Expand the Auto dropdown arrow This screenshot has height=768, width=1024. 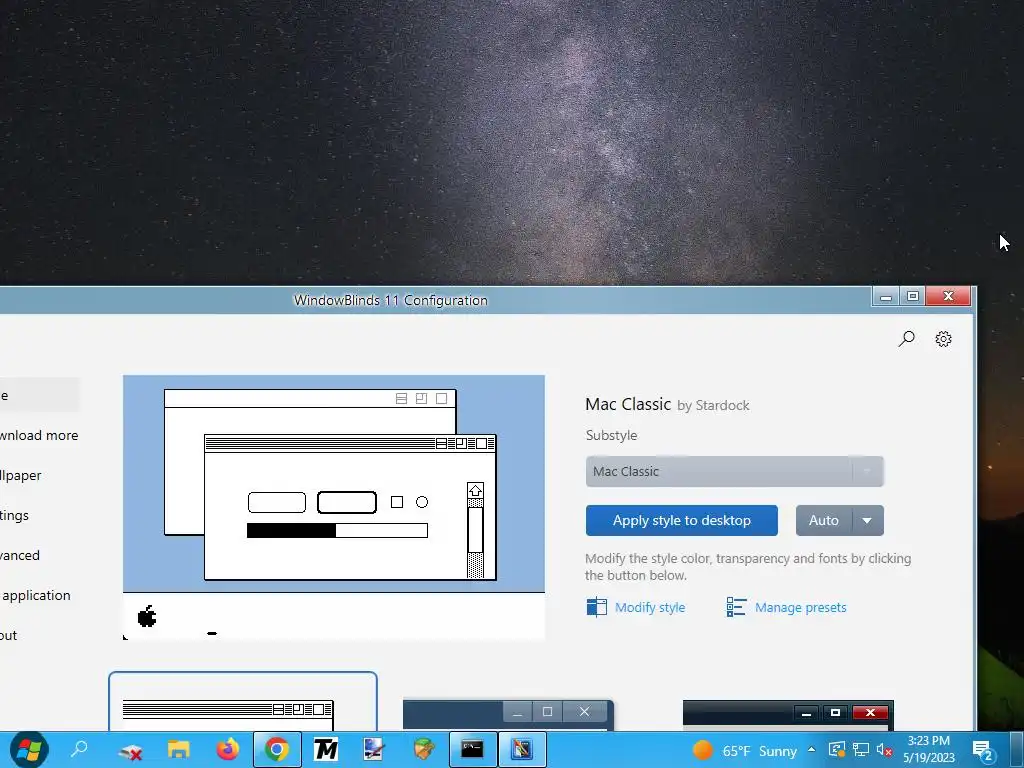point(867,520)
